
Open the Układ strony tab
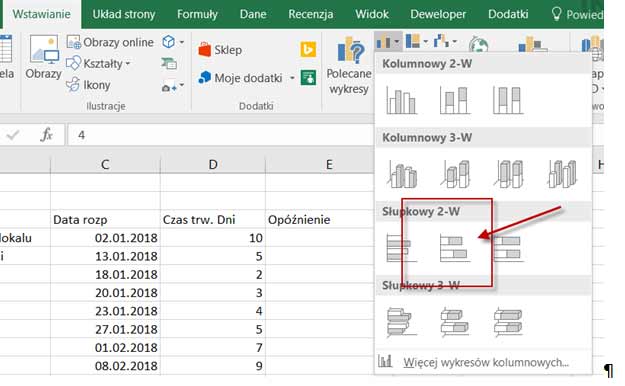[124, 14]
